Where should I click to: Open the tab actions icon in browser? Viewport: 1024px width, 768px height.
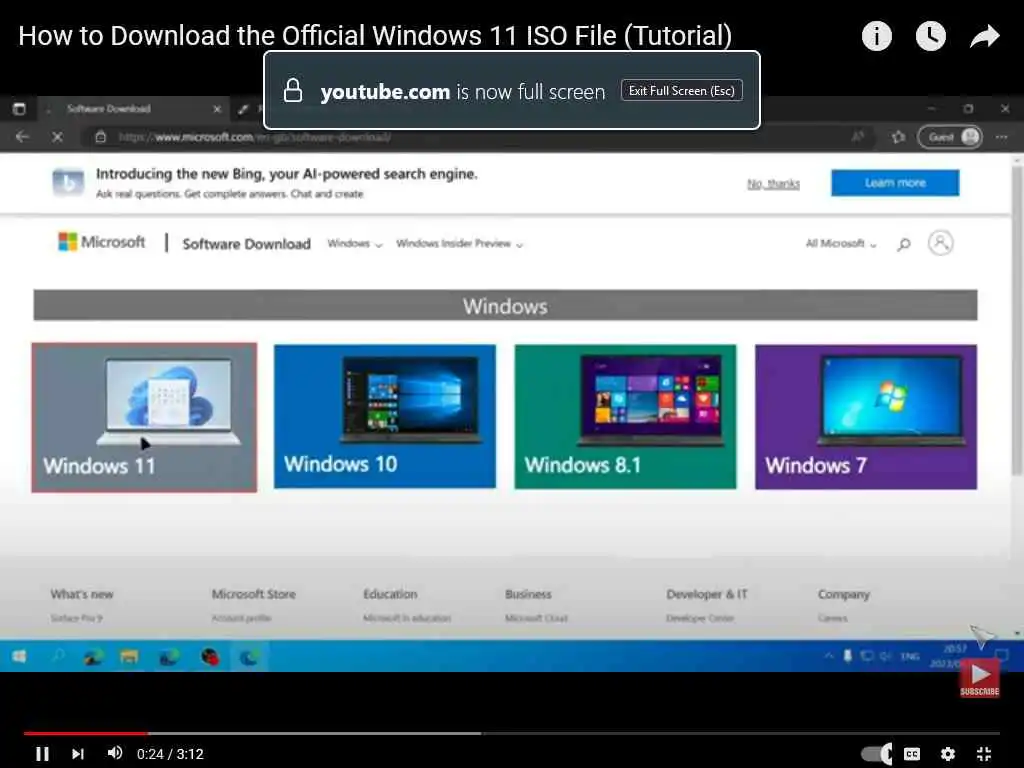tap(19, 108)
